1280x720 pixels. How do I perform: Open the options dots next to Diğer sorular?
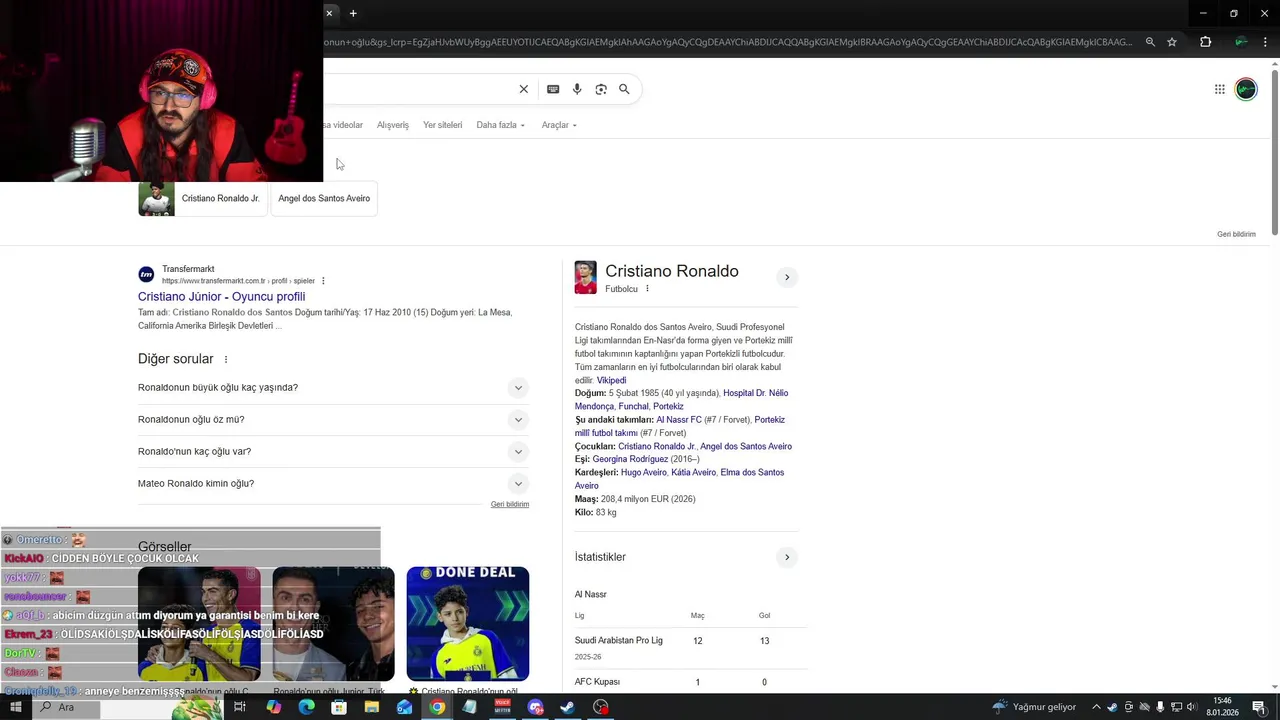(x=226, y=359)
